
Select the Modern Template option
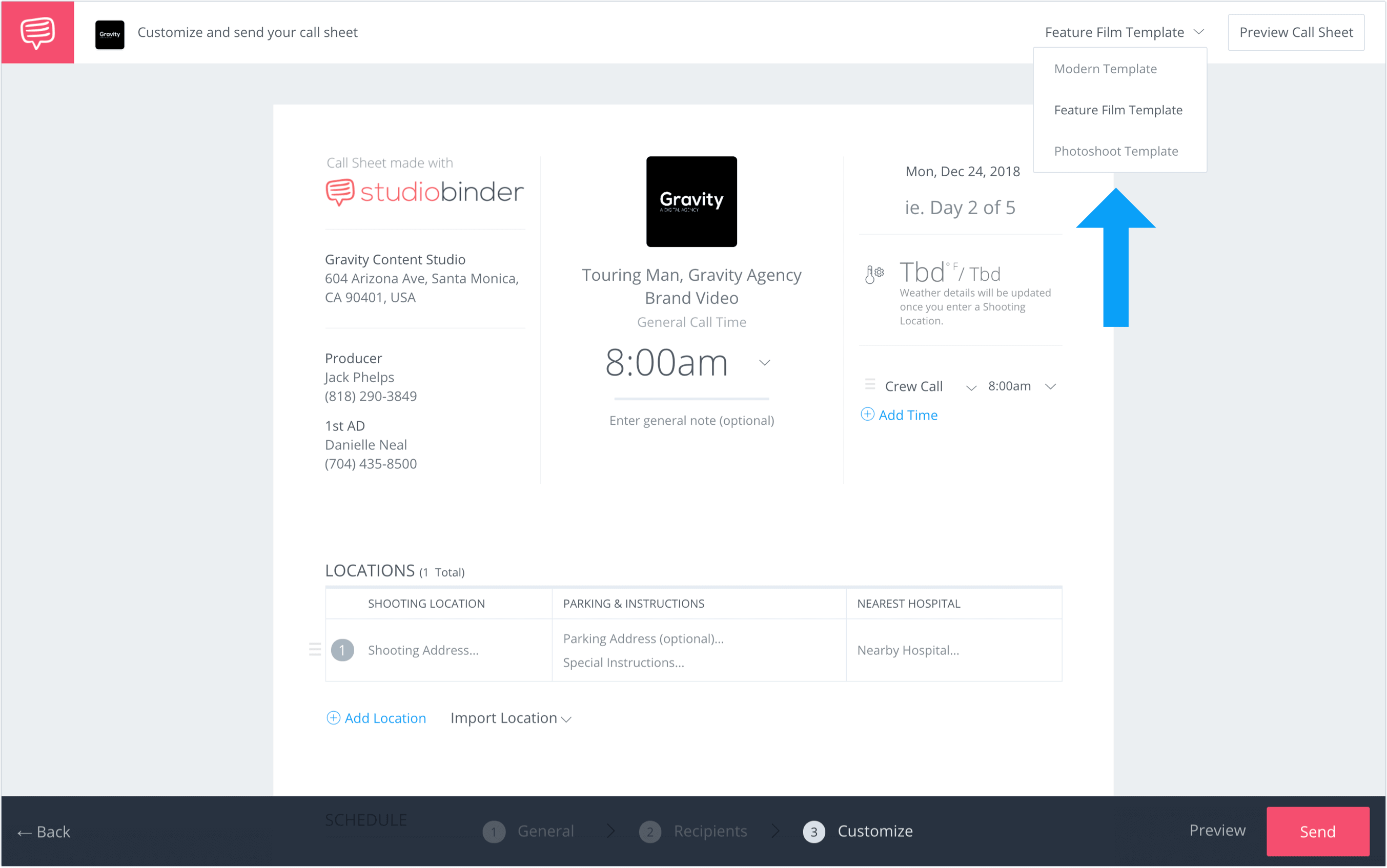point(1105,68)
